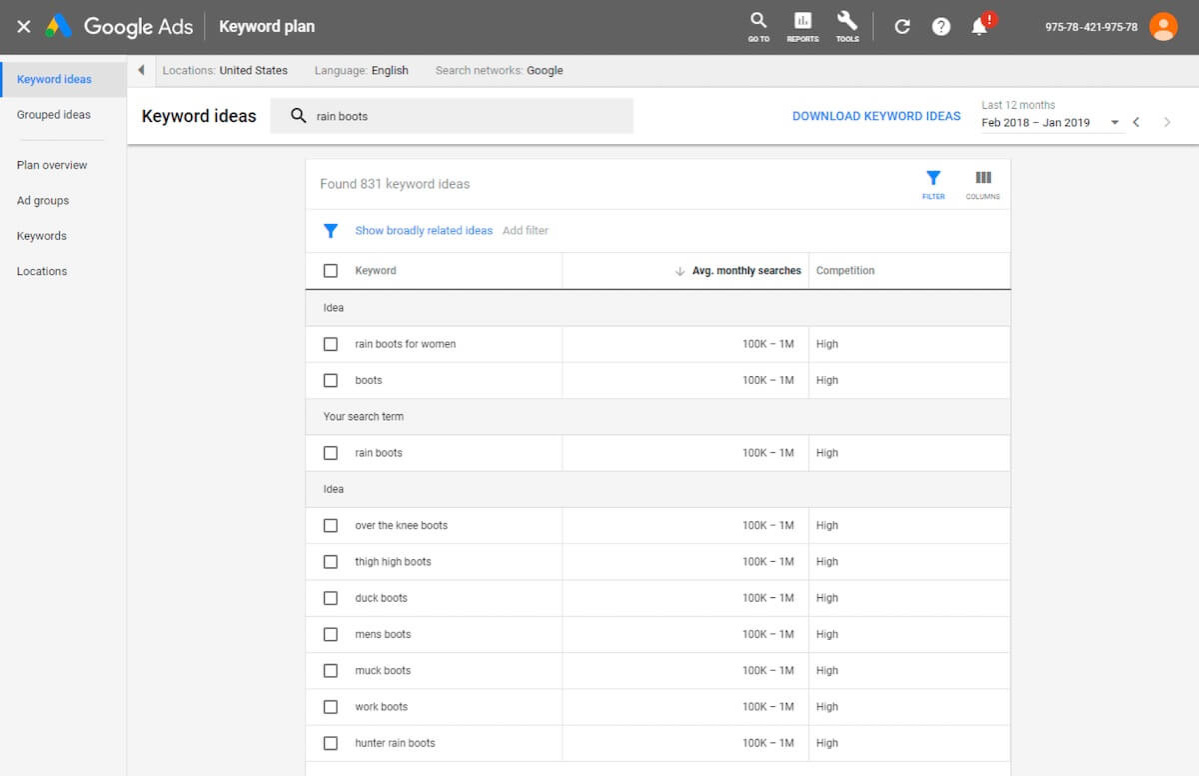Screen dimensions: 1199x776
Task: Click the refresh icon in header
Action: (x=902, y=27)
